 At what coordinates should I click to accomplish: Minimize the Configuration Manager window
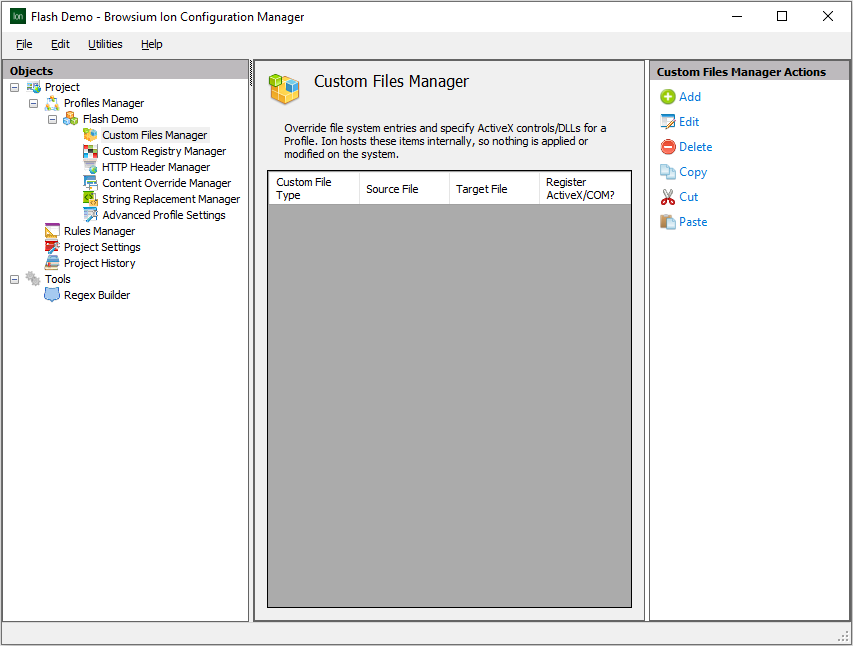737,16
